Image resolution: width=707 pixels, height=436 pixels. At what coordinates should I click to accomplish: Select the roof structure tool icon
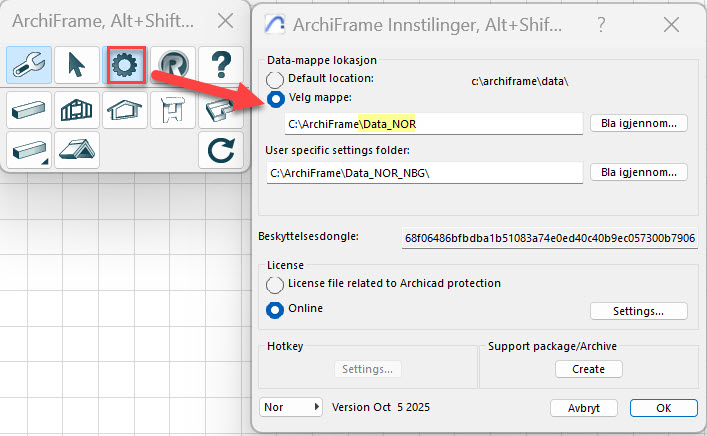click(x=77, y=150)
